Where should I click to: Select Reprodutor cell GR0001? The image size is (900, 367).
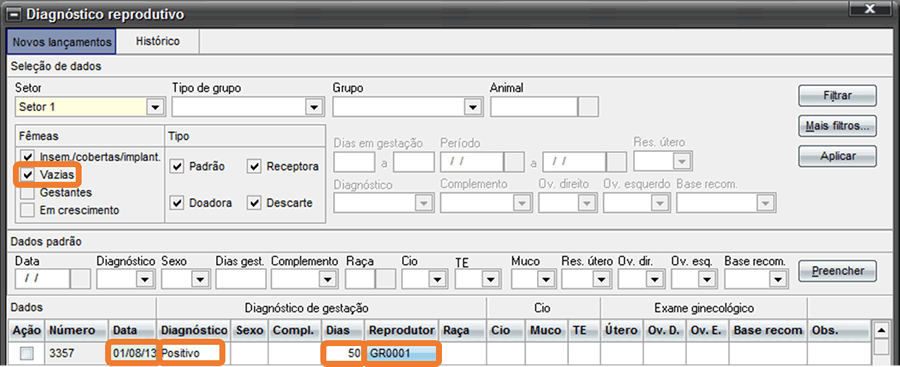[402, 353]
